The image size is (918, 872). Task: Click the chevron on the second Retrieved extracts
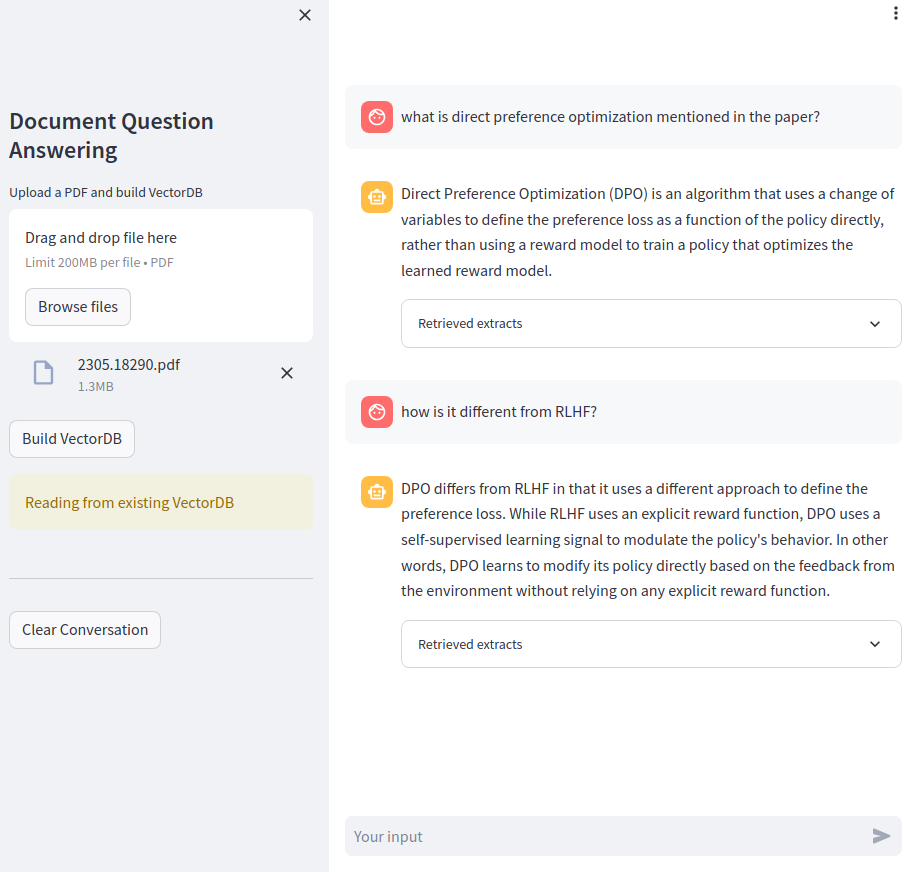[x=875, y=645]
